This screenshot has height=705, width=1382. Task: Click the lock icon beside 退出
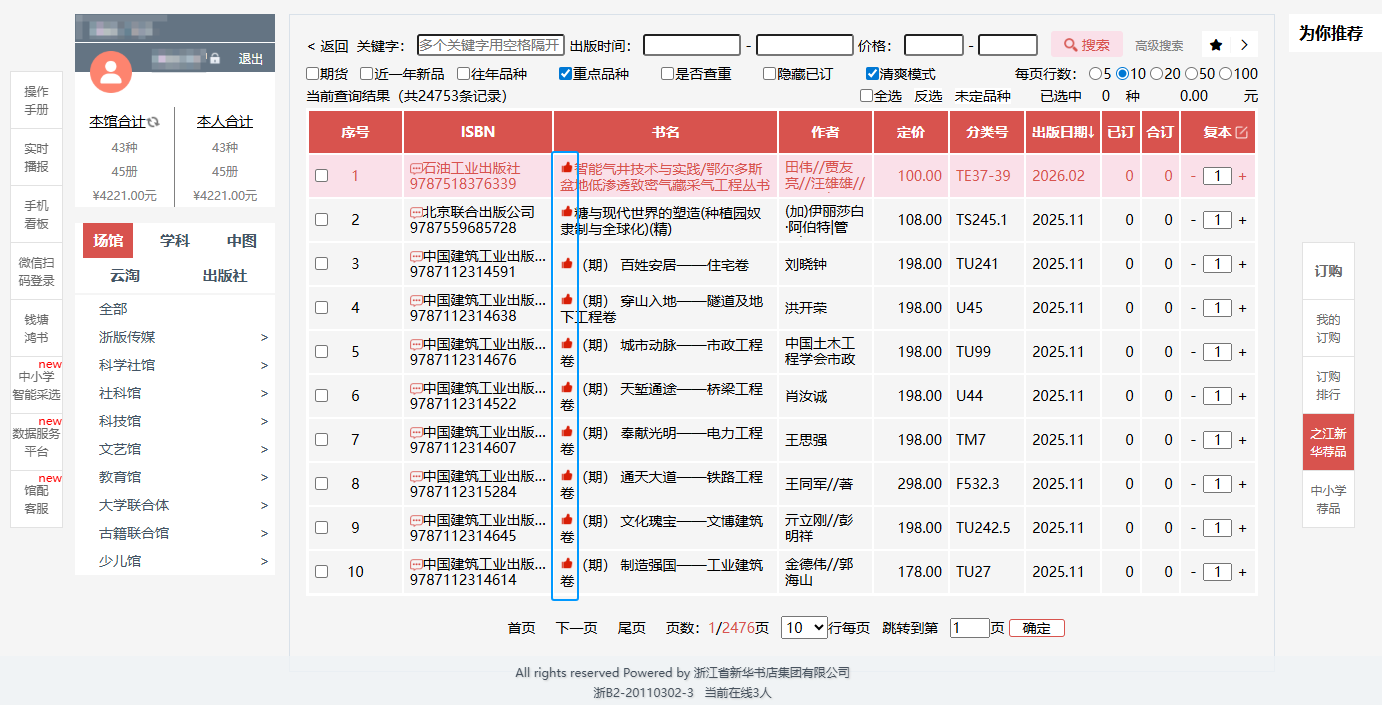pyautogui.click(x=215, y=59)
